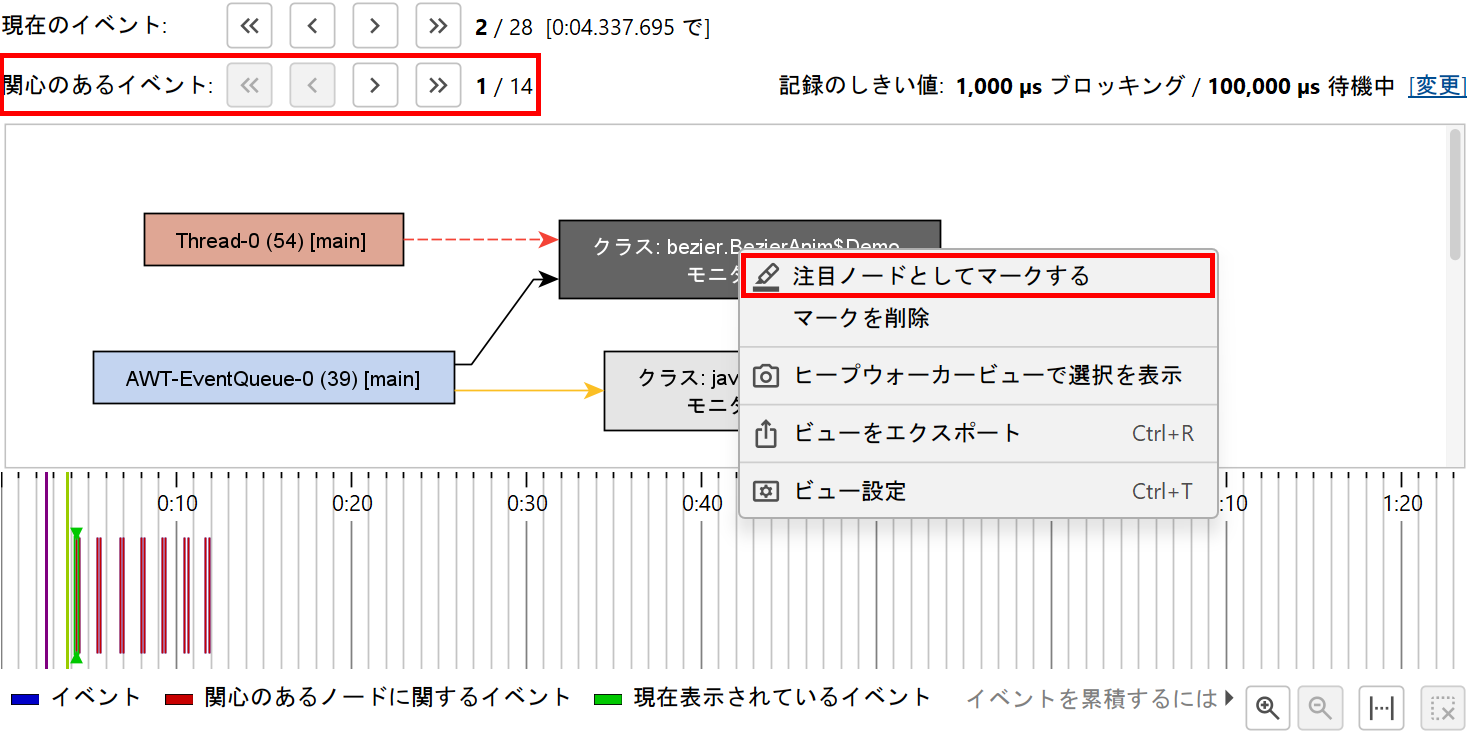
Task: Select the Thread-0 (54) [main] node
Action: coord(274,240)
